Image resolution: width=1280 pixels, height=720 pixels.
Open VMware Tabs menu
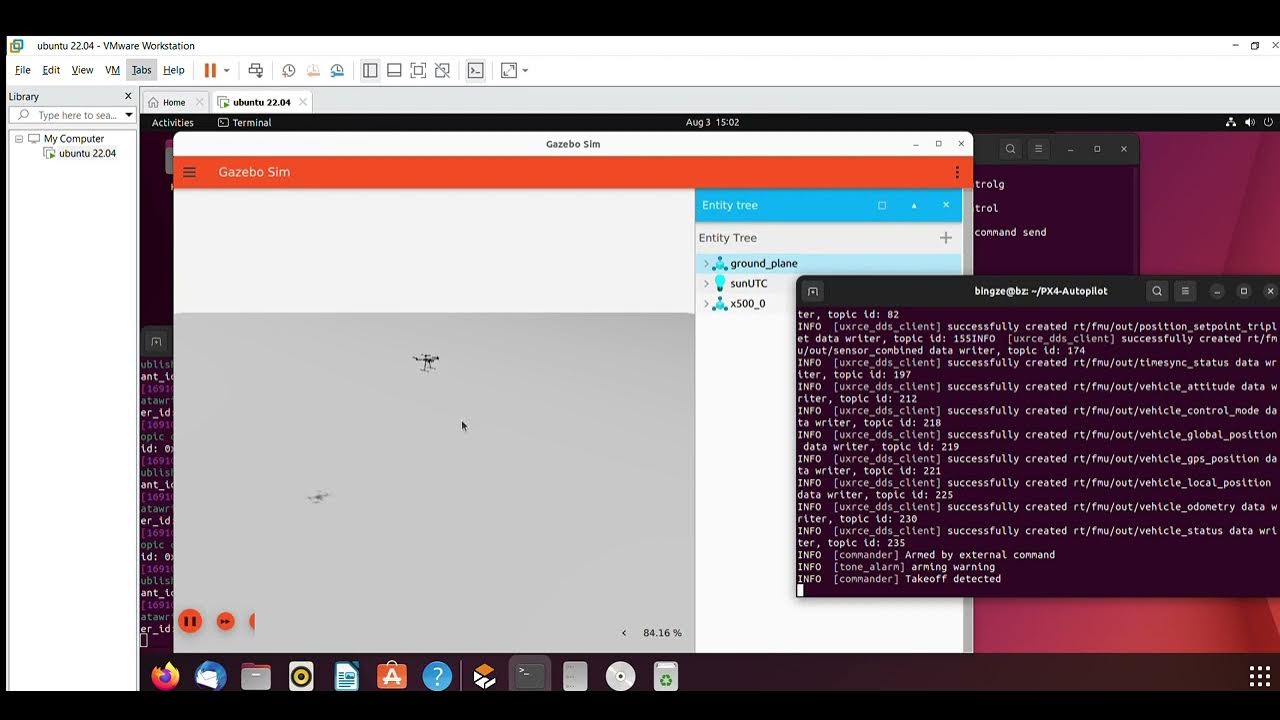[142, 70]
